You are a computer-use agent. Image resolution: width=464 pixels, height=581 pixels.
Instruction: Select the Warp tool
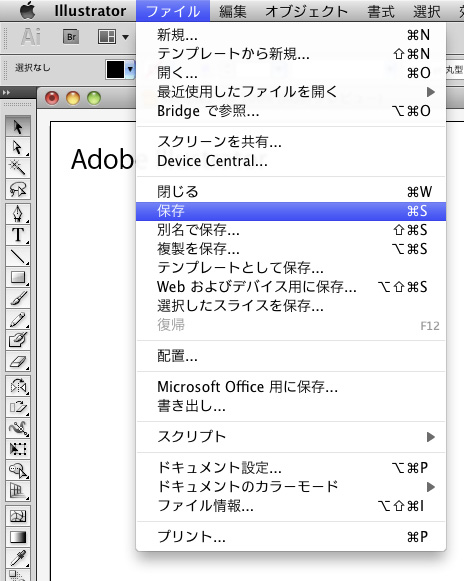[x=18, y=428]
